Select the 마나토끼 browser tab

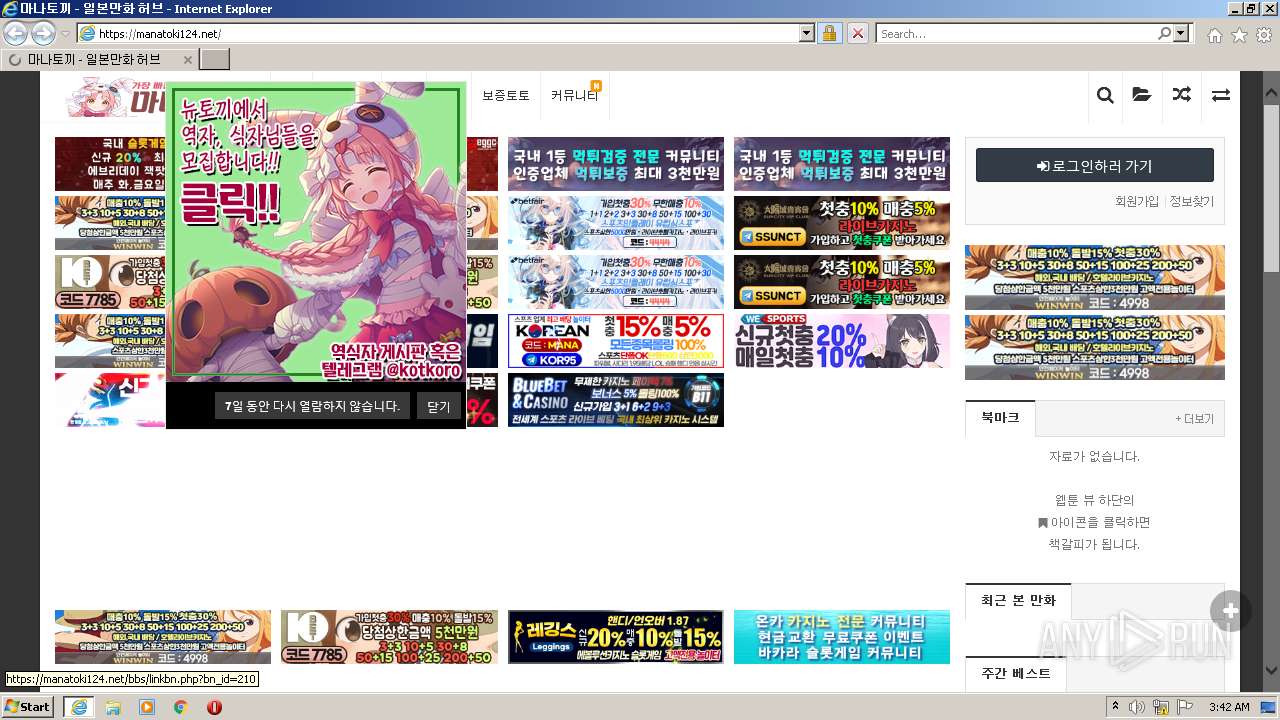click(99, 59)
